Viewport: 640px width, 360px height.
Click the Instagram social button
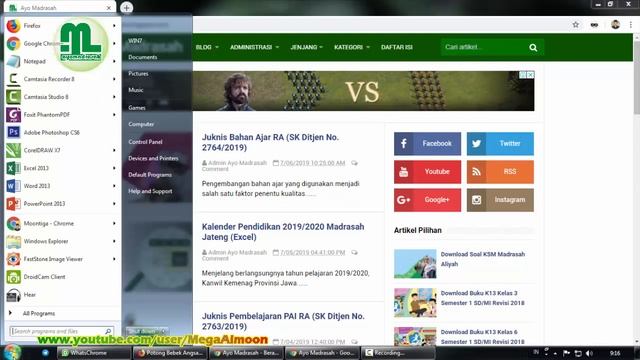click(500, 200)
